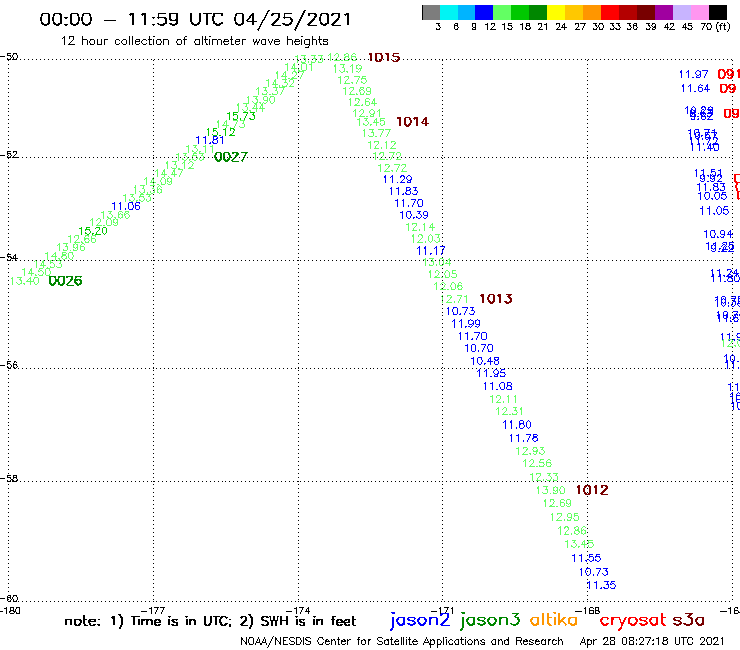Click the 12.64 wave height value
The height and width of the screenshot is (650, 740).
click(x=362, y=102)
